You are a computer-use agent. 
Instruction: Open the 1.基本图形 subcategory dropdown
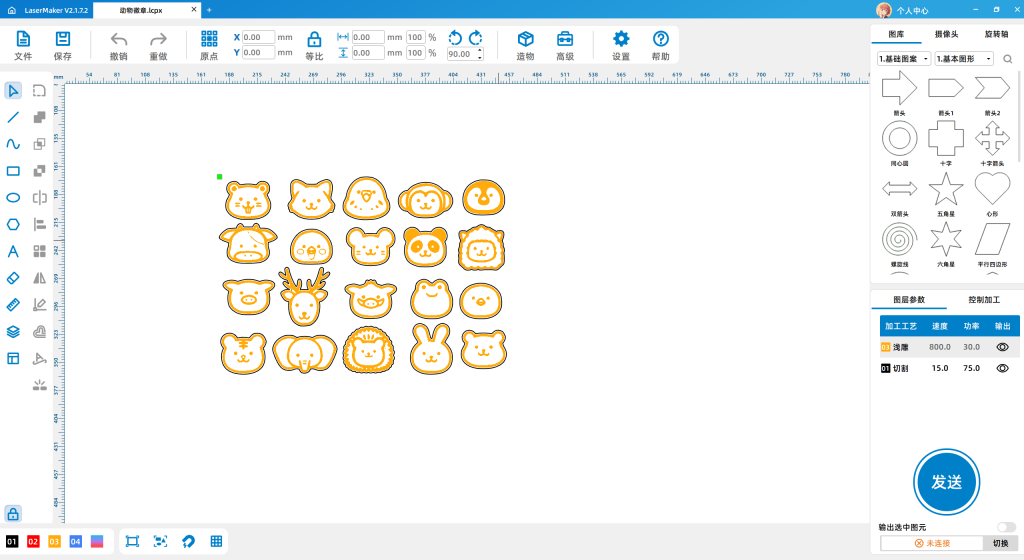point(964,59)
